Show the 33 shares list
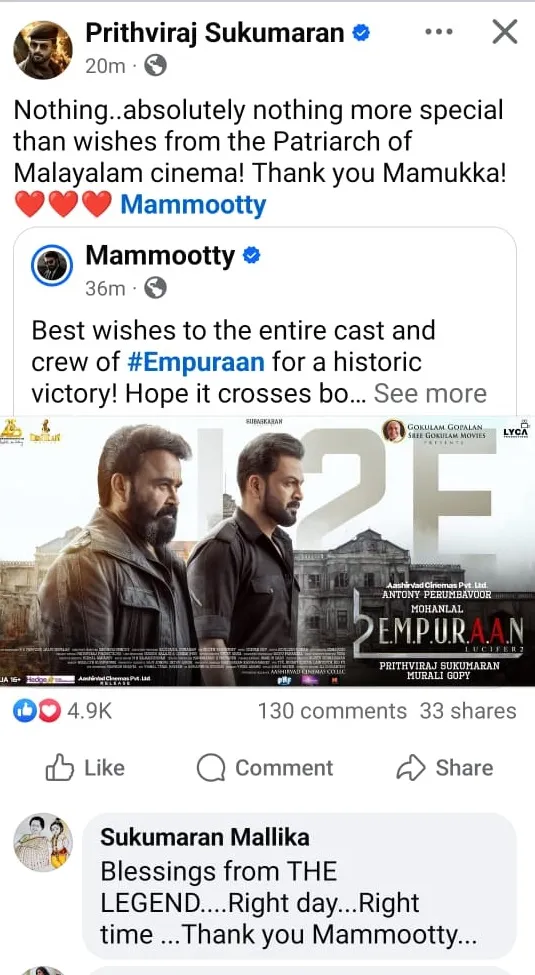This screenshot has height=975, width=535. pyautogui.click(x=468, y=711)
